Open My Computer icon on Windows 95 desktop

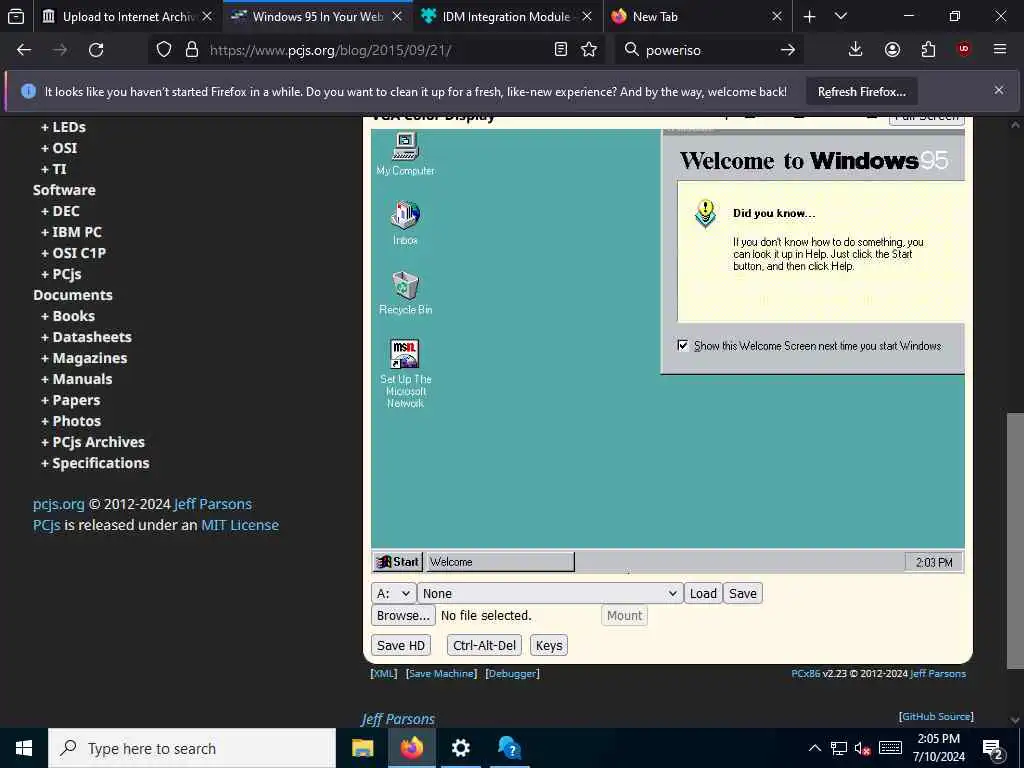point(405,153)
